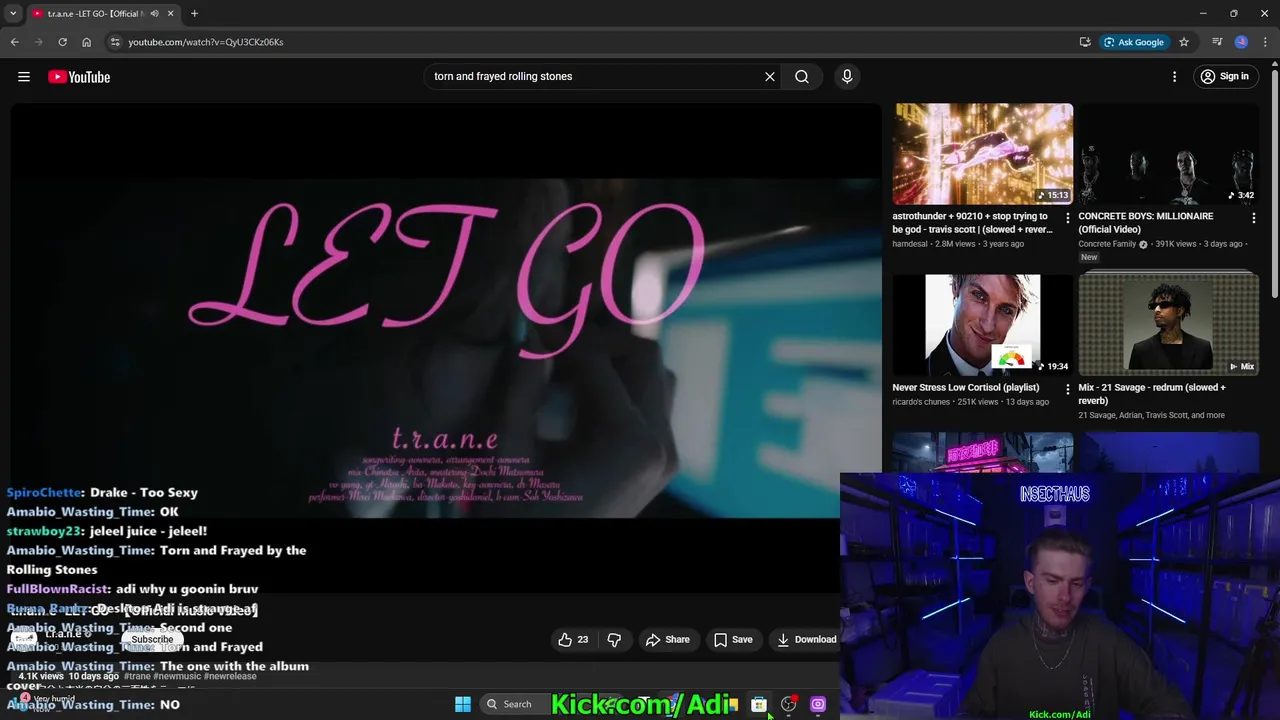
Task: Clear the search box with the X icon
Action: pos(770,77)
